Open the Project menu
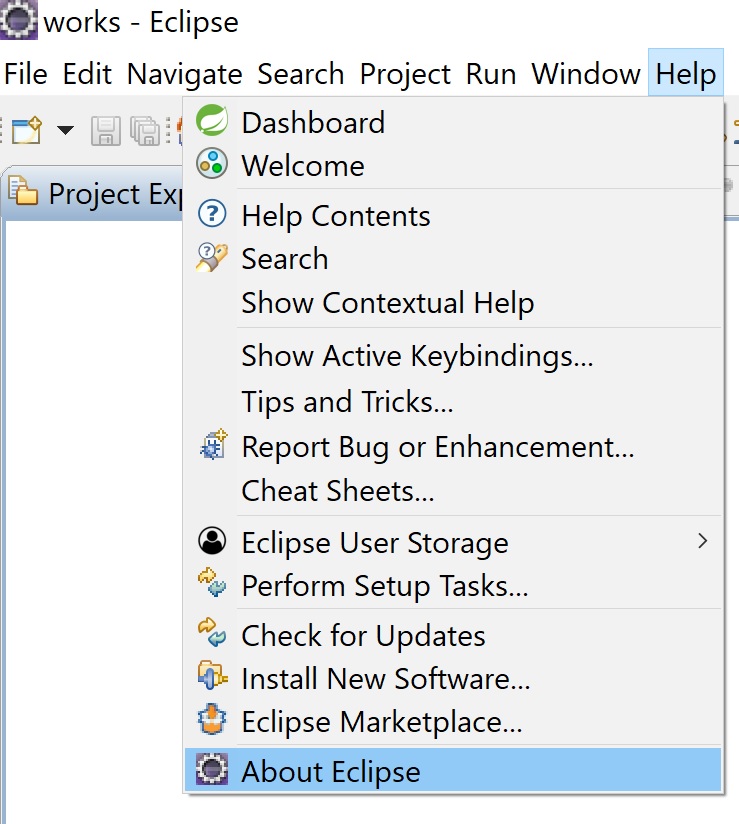739x824 pixels. (x=405, y=73)
